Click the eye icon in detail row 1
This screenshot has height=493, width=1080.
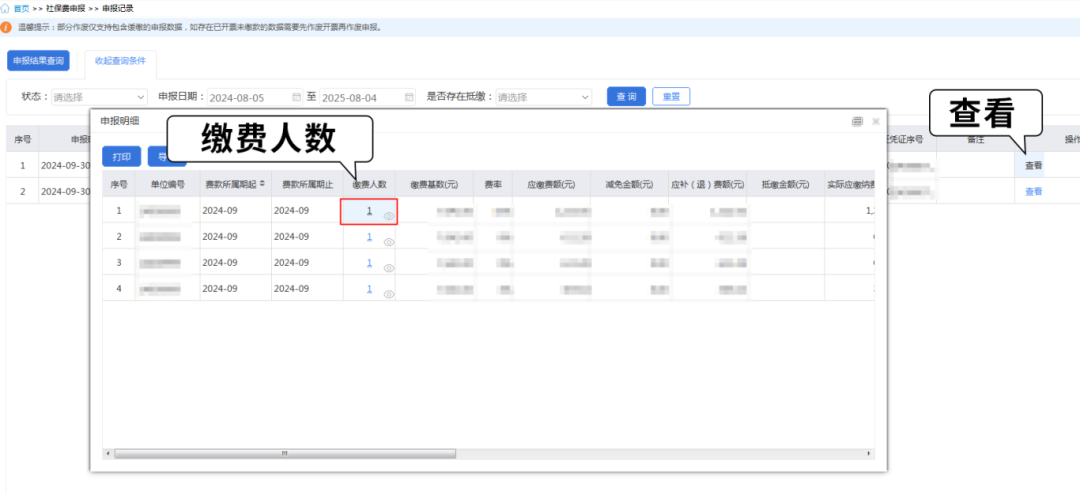(x=389, y=216)
